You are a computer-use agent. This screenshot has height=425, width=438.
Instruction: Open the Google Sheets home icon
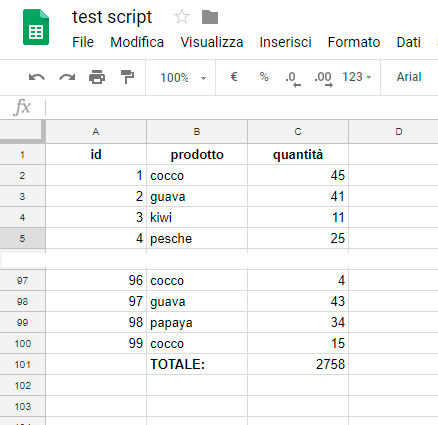[36, 27]
